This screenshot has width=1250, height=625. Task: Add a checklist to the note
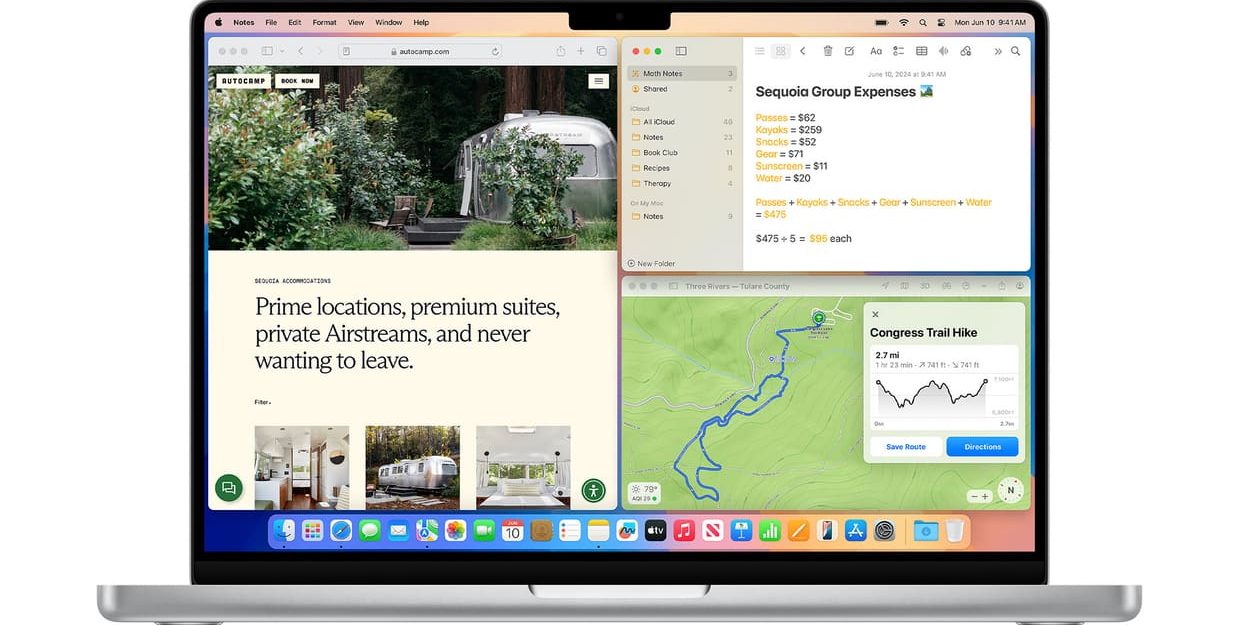pyautogui.click(x=898, y=51)
